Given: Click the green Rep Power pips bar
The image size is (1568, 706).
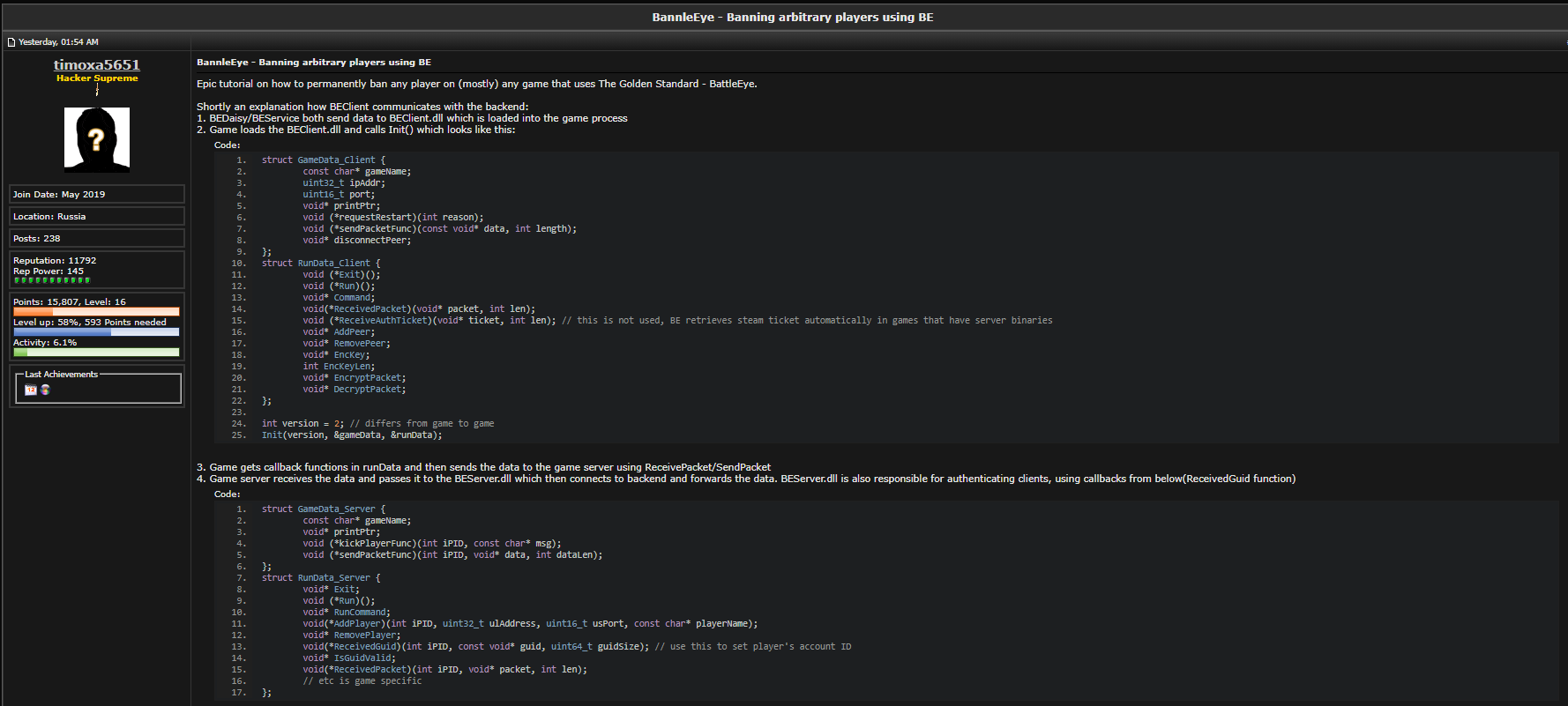Looking at the screenshot, I should pyautogui.click(x=52, y=280).
